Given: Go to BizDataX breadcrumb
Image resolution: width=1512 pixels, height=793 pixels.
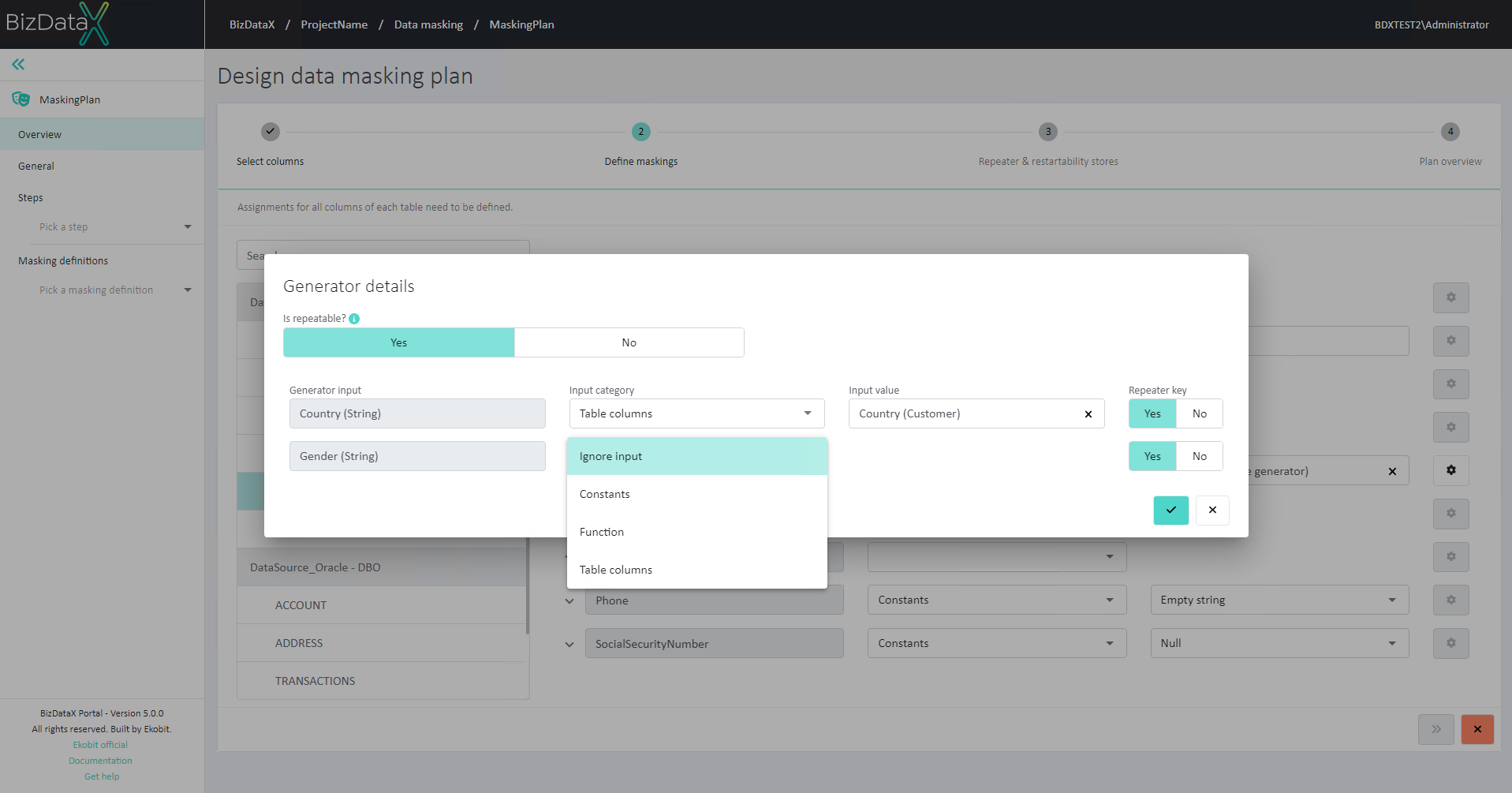Looking at the screenshot, I should pos(252,24).
